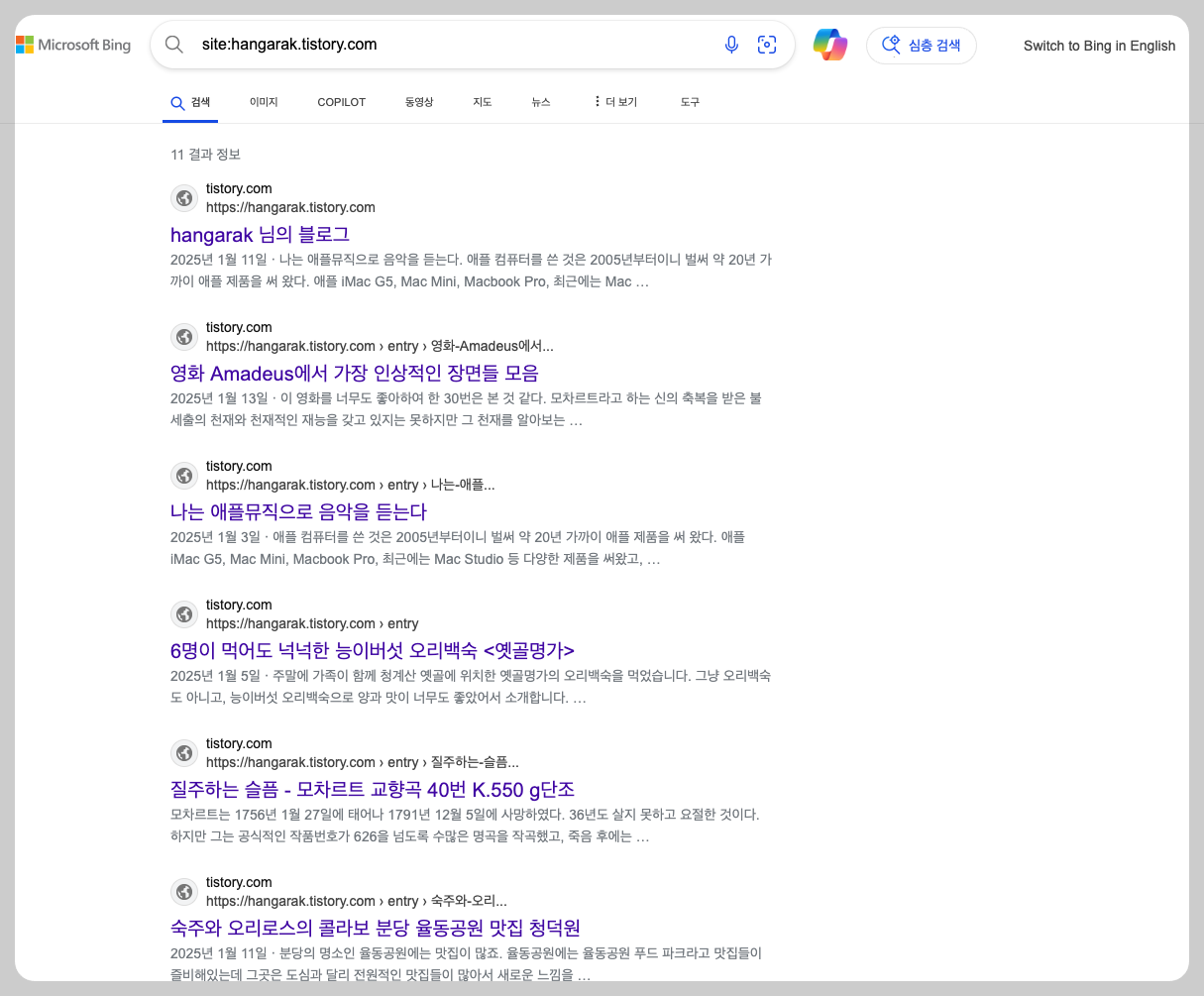Viewport: 1204px width, 996px height.
Task: Click globe icon beside 질주하는 슬픔 result
Action: pos(184,753)
